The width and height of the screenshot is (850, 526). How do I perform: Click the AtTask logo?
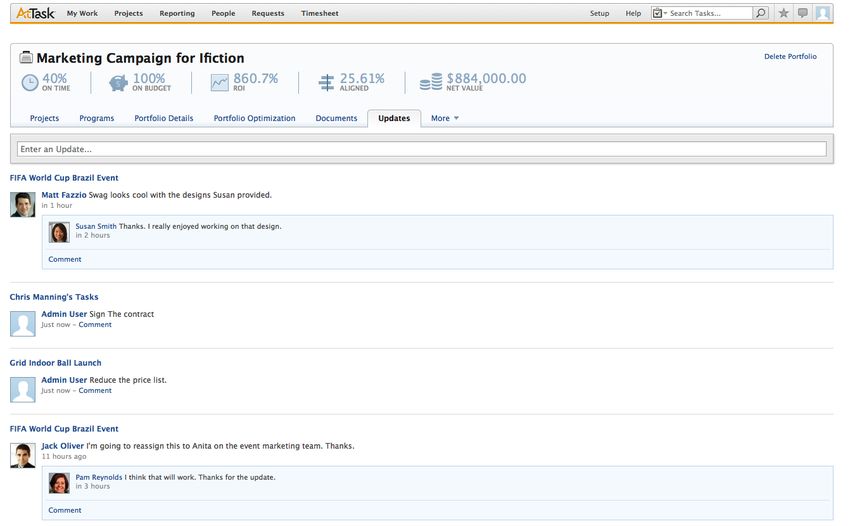pos(35,13)
